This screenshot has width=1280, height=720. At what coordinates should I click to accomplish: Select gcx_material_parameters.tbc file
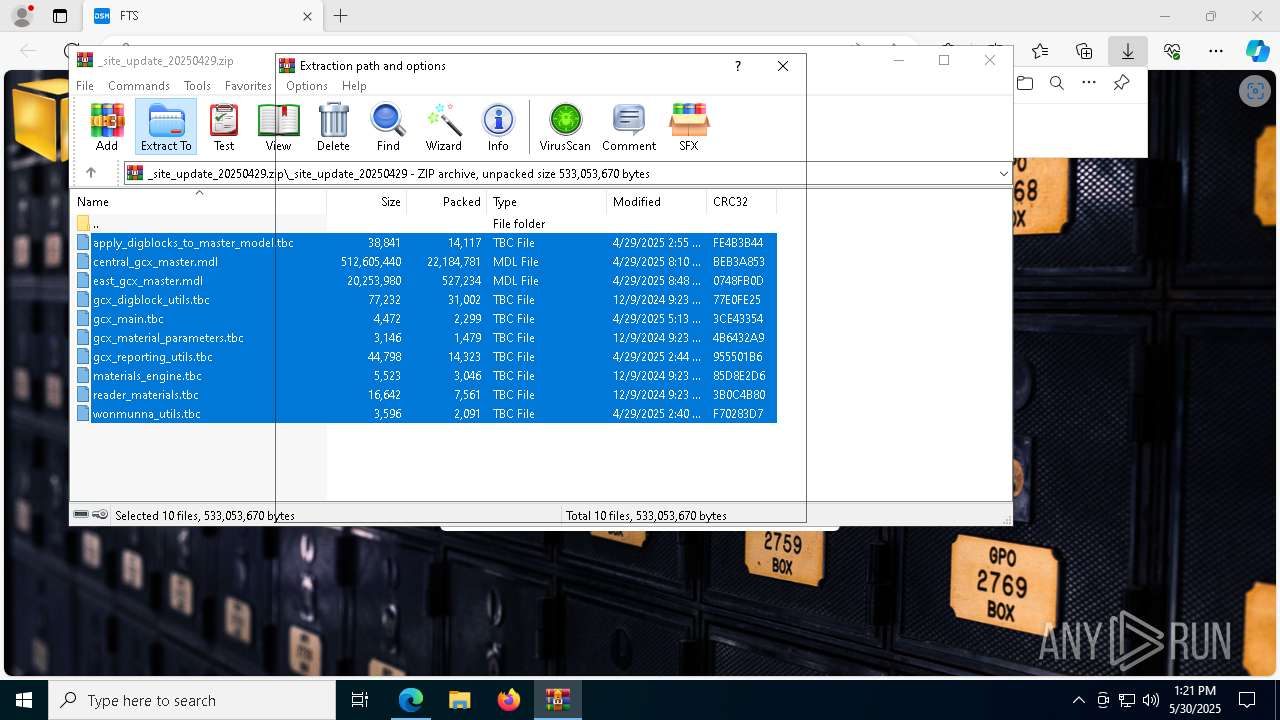(x=426, y=338)
